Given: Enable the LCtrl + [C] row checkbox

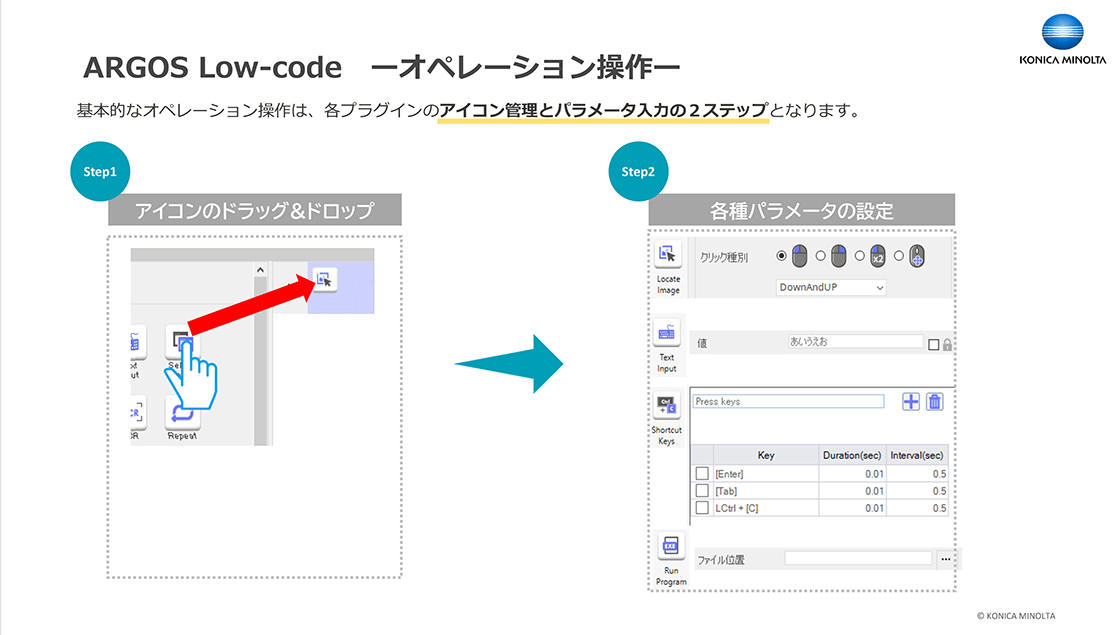Looking at the screenshot, I should [x=702, y=508].
